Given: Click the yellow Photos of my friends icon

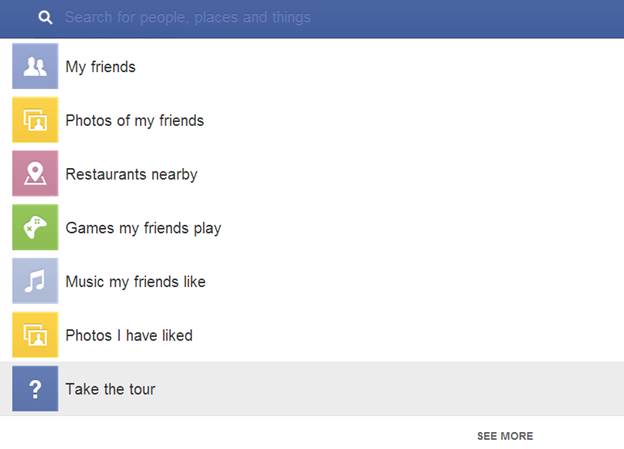Looking at the screenshot, I should tap(35, 120).
